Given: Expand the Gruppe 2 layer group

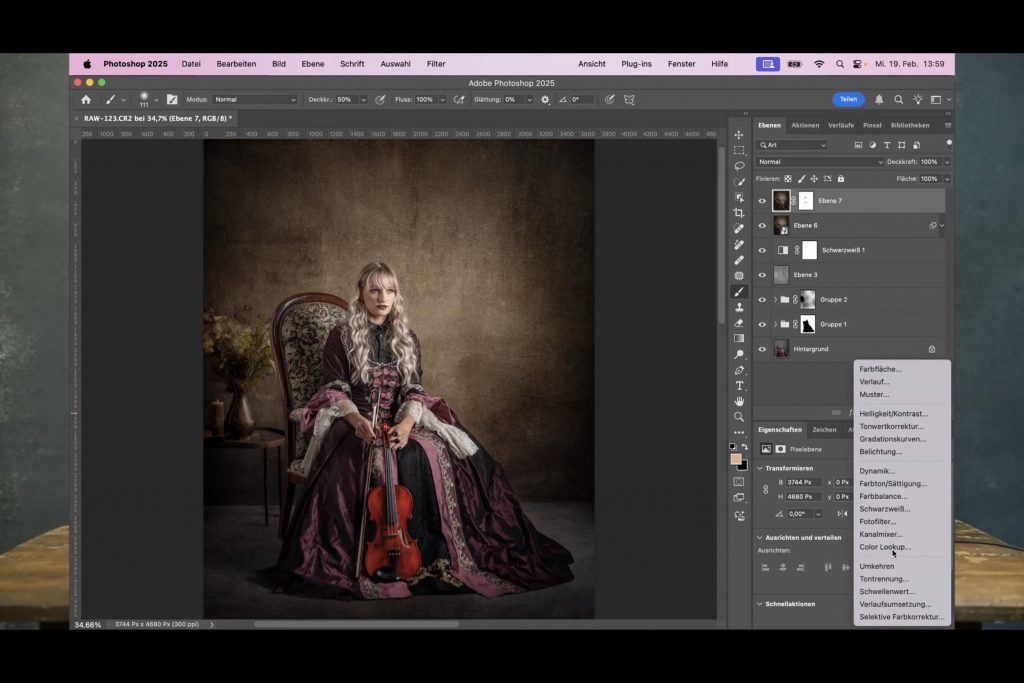Looking at the screenshot, I should point(775,300).
